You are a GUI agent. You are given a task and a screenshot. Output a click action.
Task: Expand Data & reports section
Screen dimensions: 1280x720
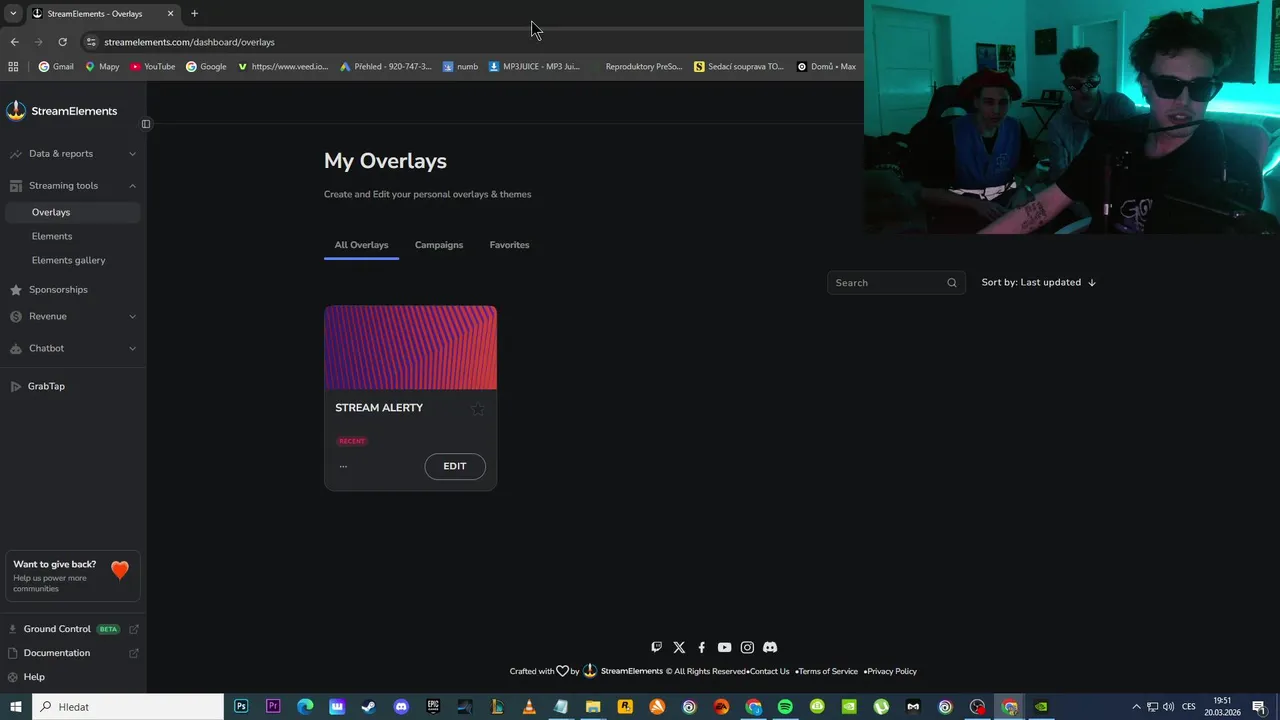[x=73, y=154]
